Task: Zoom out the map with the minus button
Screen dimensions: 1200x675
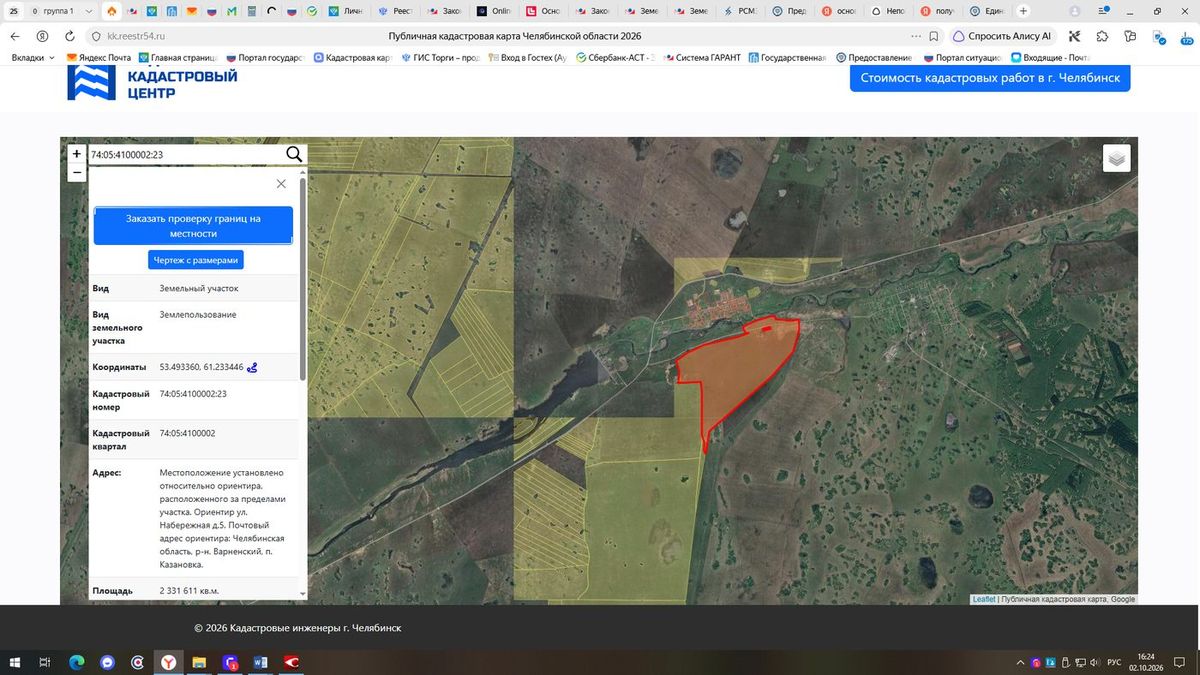Action: pyautogui.click(x=76, y=172)
